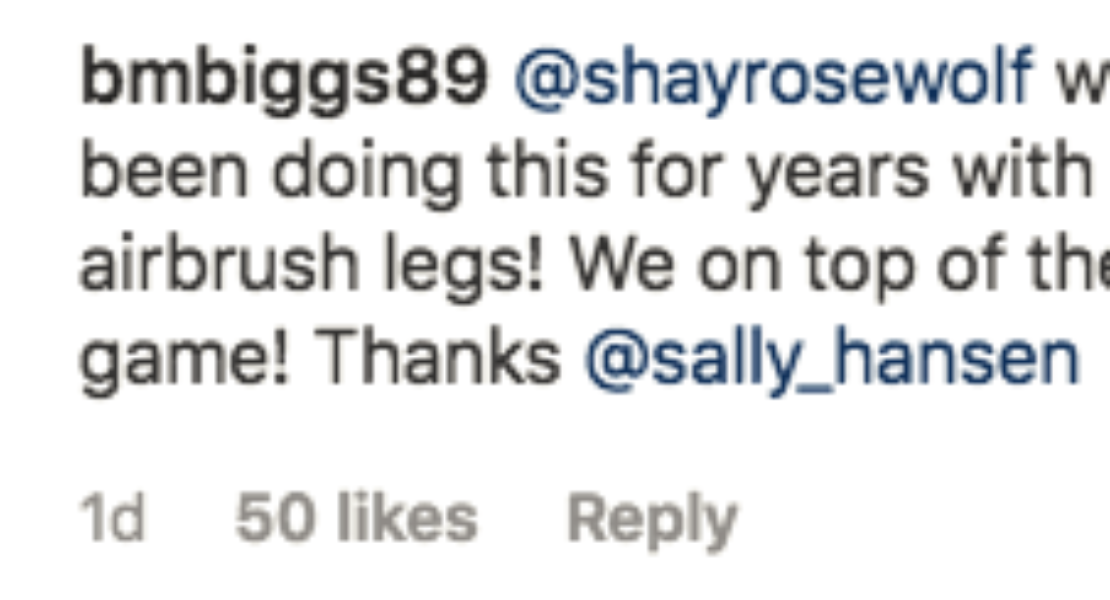Image resolution: width=1110 pixels, height=600 pixels.
Task: Click the "game! Thanks" comment text
Action: tap(320, 361)
